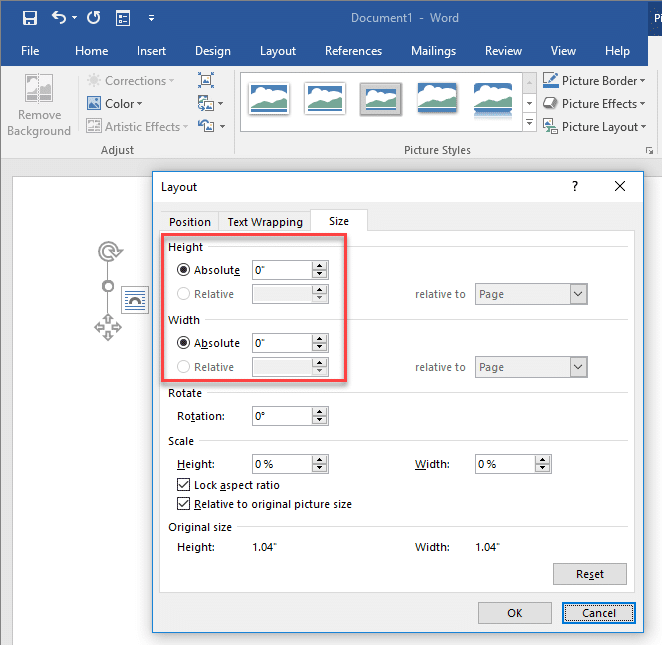The width and height of the screenshot is (662, 645).
Task: Close the Layout dialog with X
Action: 620,186
